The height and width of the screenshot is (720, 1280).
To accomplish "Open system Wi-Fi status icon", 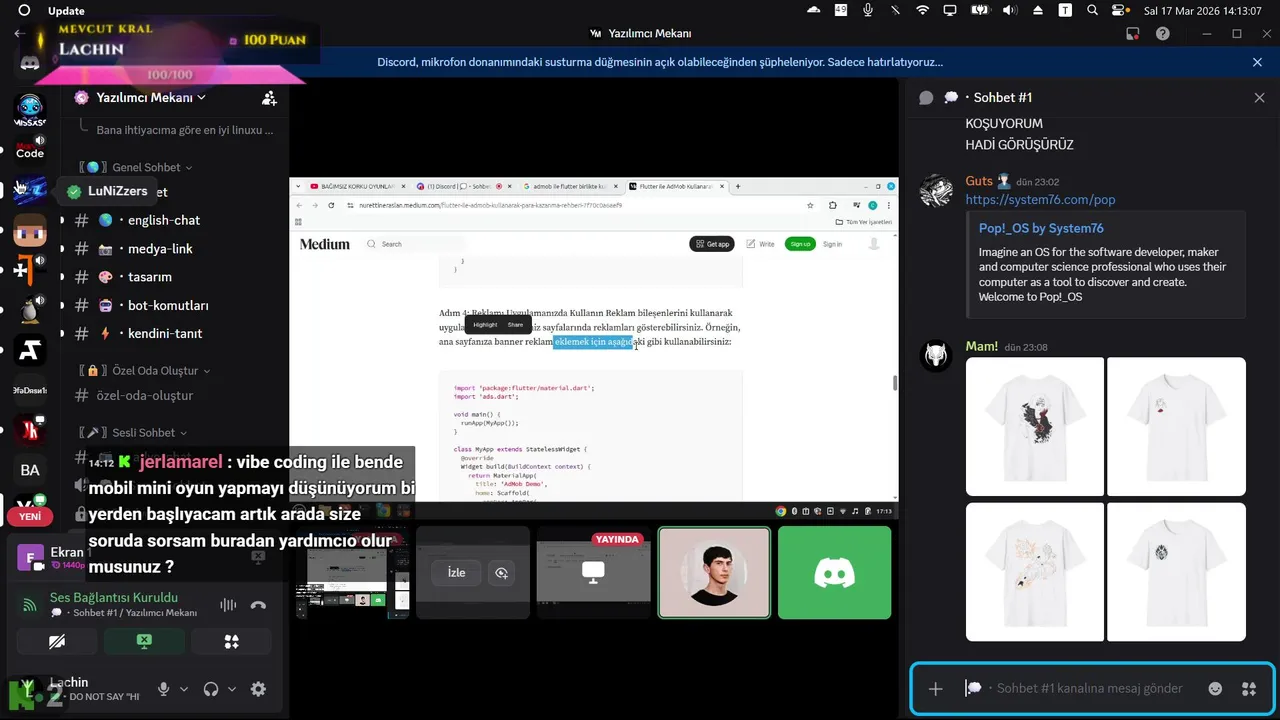I will tap(922, 10).
